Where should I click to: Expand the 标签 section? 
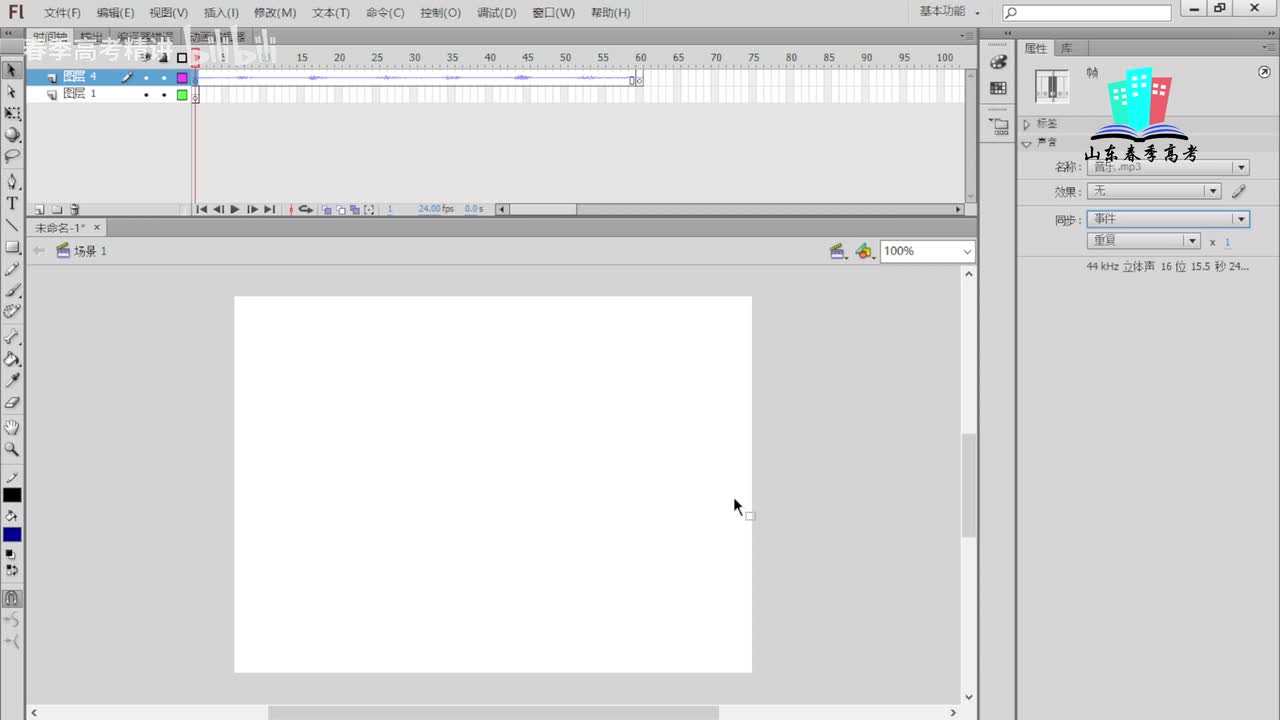point(1027,124)
